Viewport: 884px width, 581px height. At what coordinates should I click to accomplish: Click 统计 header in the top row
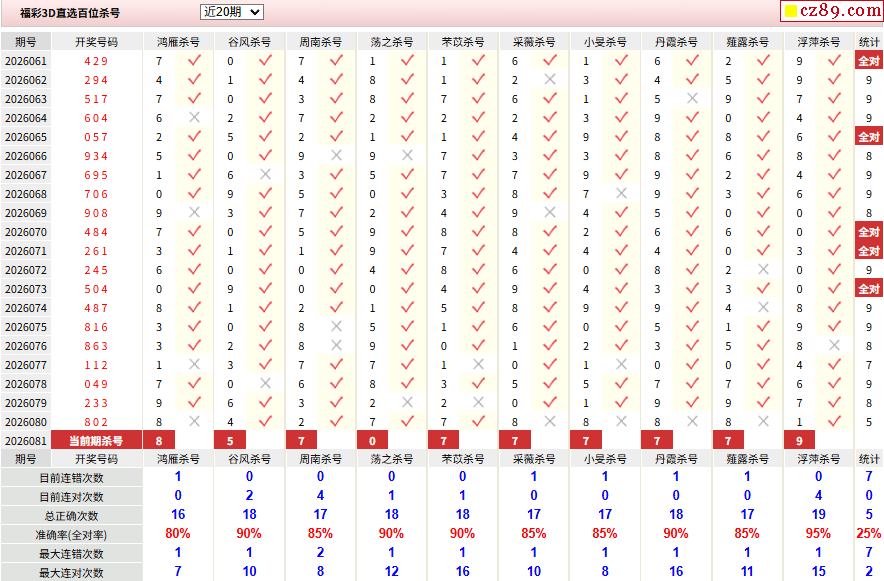[869, 42]
